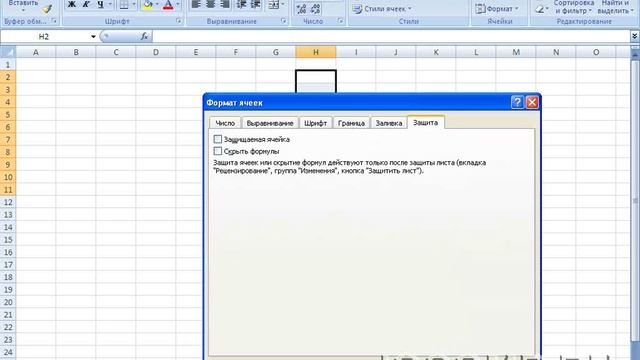
Task: Open the Name Box dropdown
Action: tap(93, 37)
